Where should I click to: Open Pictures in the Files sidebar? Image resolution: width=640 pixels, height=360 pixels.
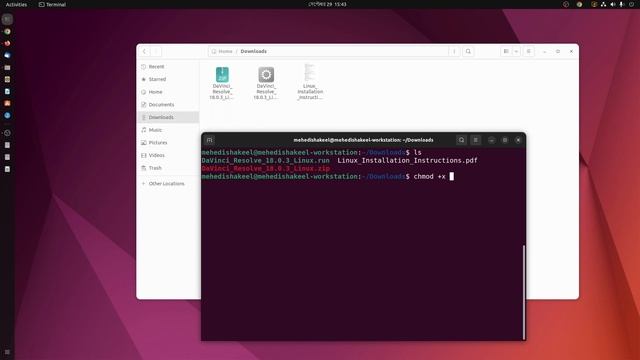168,142
